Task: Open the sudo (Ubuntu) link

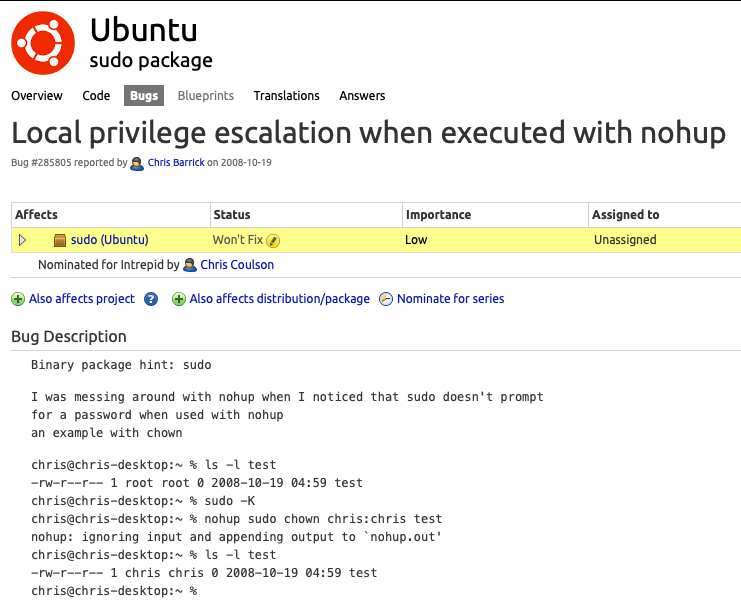Action: point(110,240)
